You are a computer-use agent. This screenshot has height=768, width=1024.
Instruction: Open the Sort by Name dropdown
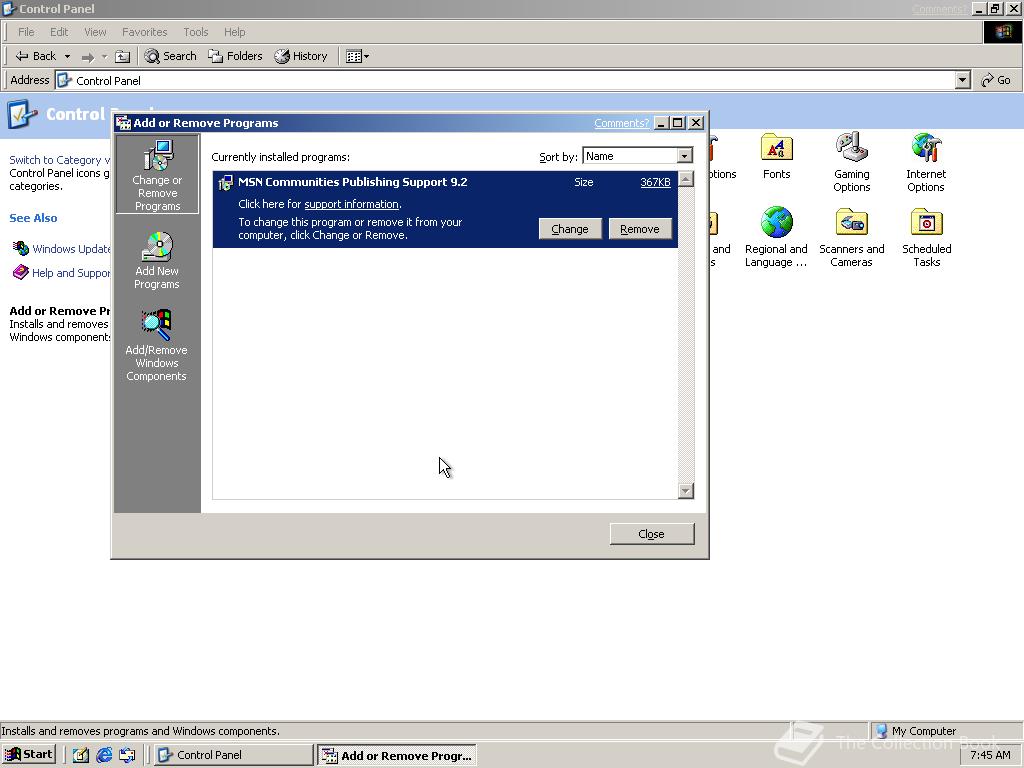(684, 156)
